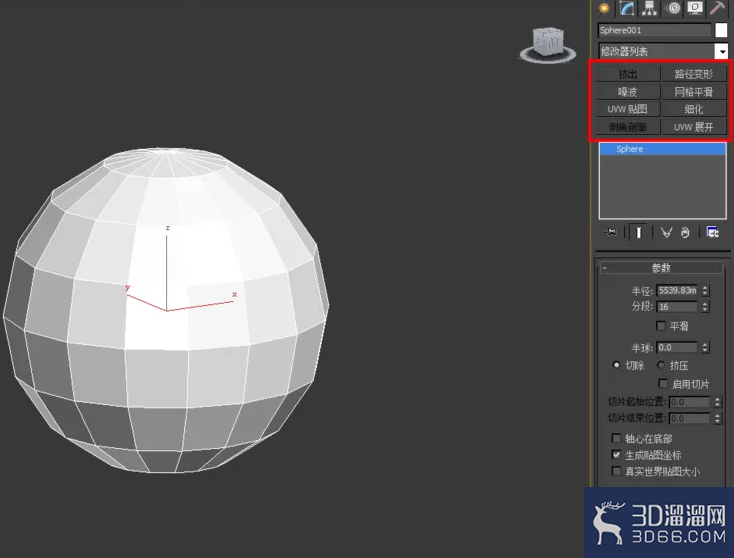Apply the 挤出 modifier button
This screenshot has height=558, width=734.
tap(628, 74)
